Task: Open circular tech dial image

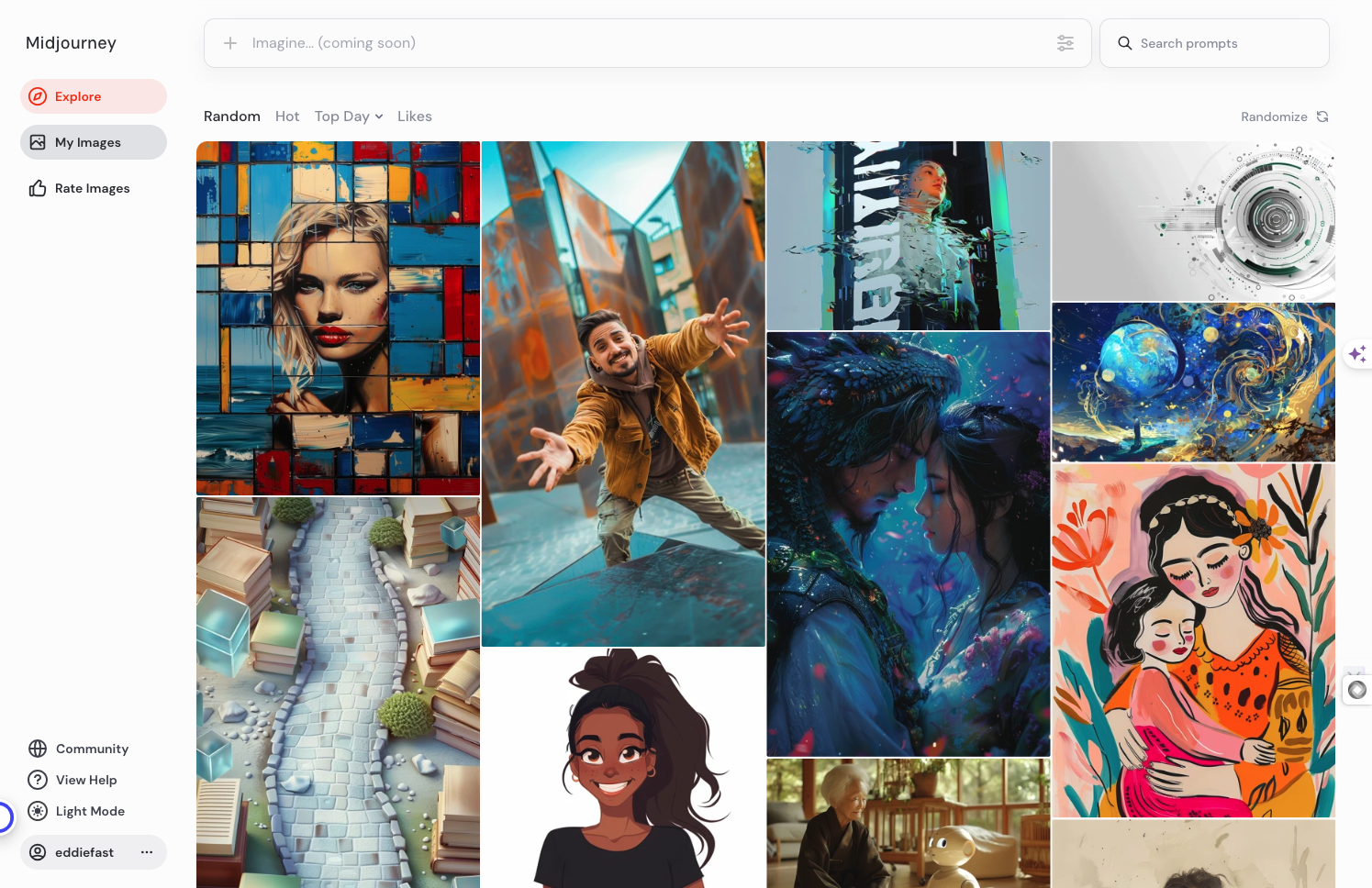Action: pyautogui.click(x=1193, y=221)
